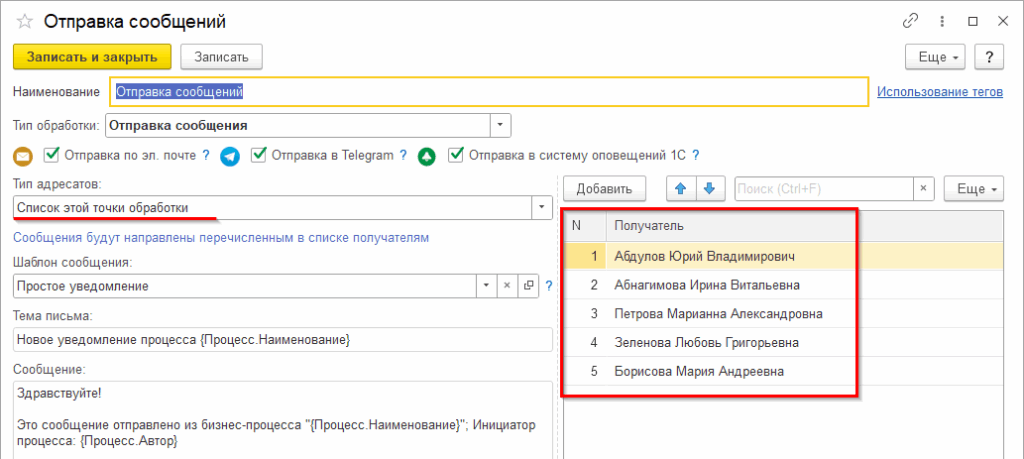Click the 1C notification bell icon

coord(427,156)
